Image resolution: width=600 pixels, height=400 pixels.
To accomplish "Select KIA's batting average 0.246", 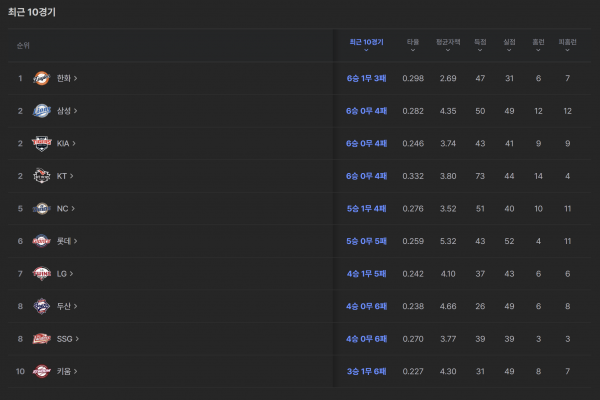I will point(413,144).
